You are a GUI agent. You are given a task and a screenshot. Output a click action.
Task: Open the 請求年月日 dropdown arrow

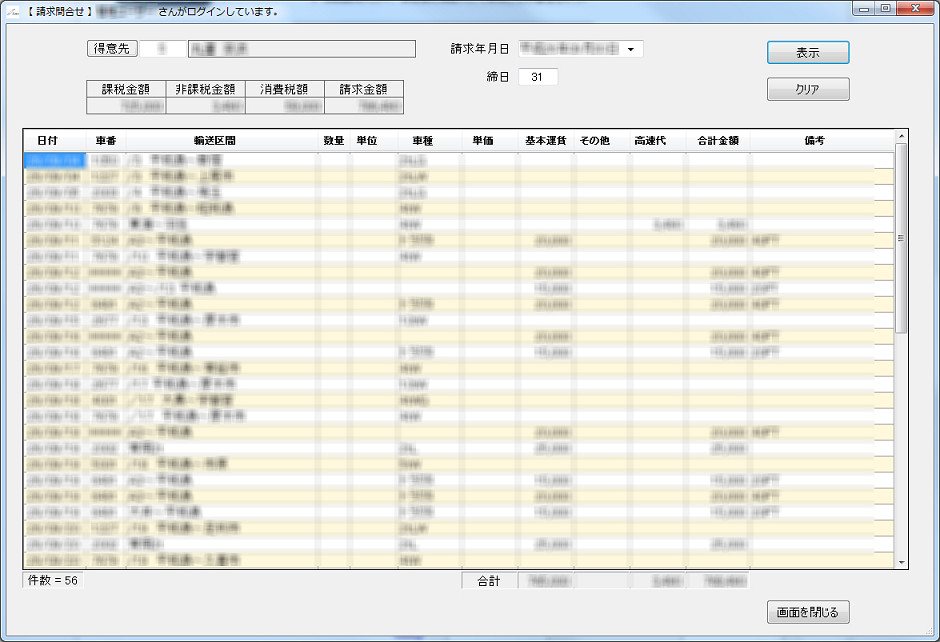point(631,49)
